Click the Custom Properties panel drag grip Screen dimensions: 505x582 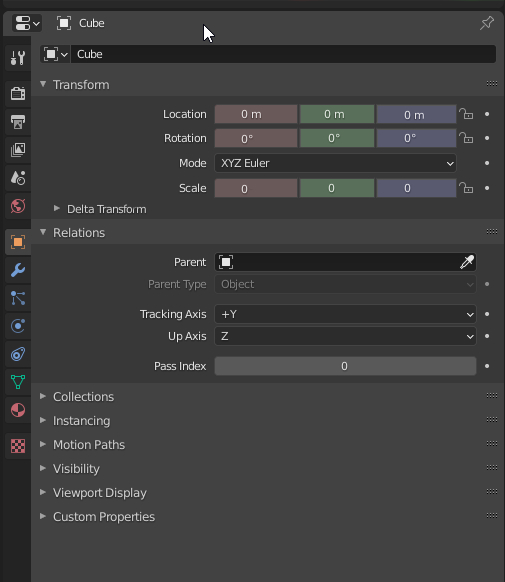tap(492, 516)
